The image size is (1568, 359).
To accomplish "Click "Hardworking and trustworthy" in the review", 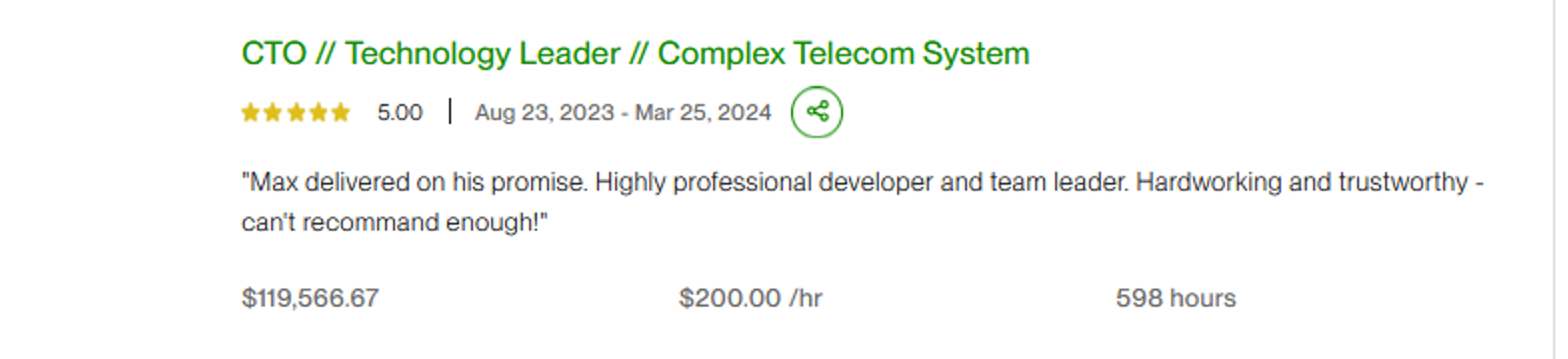I will pyautogui.click(x=1302, y=183).
